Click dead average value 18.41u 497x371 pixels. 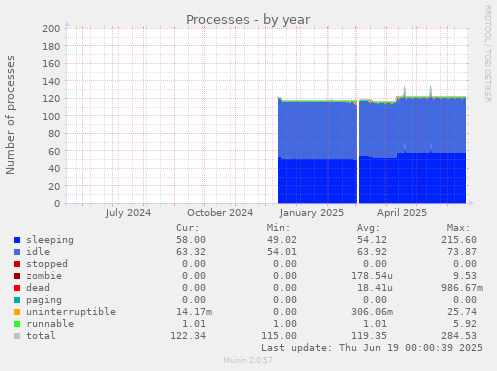[x=375, y=288]
